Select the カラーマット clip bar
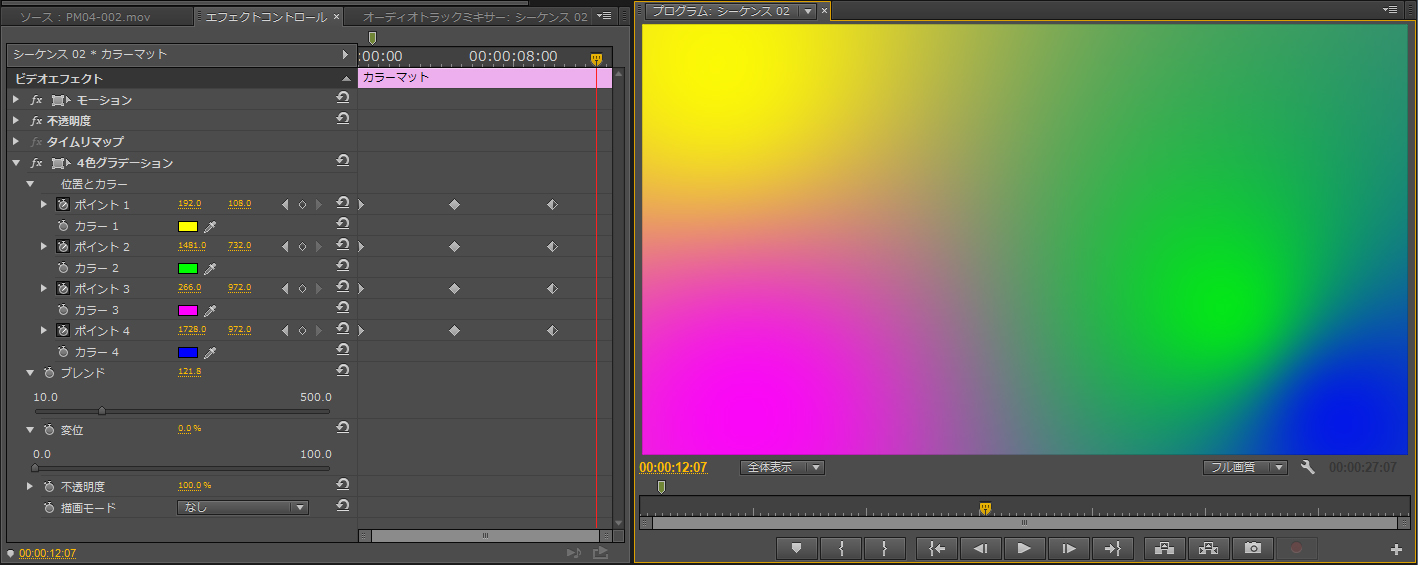Screen dimensions: 1418x565 point(485,77)
